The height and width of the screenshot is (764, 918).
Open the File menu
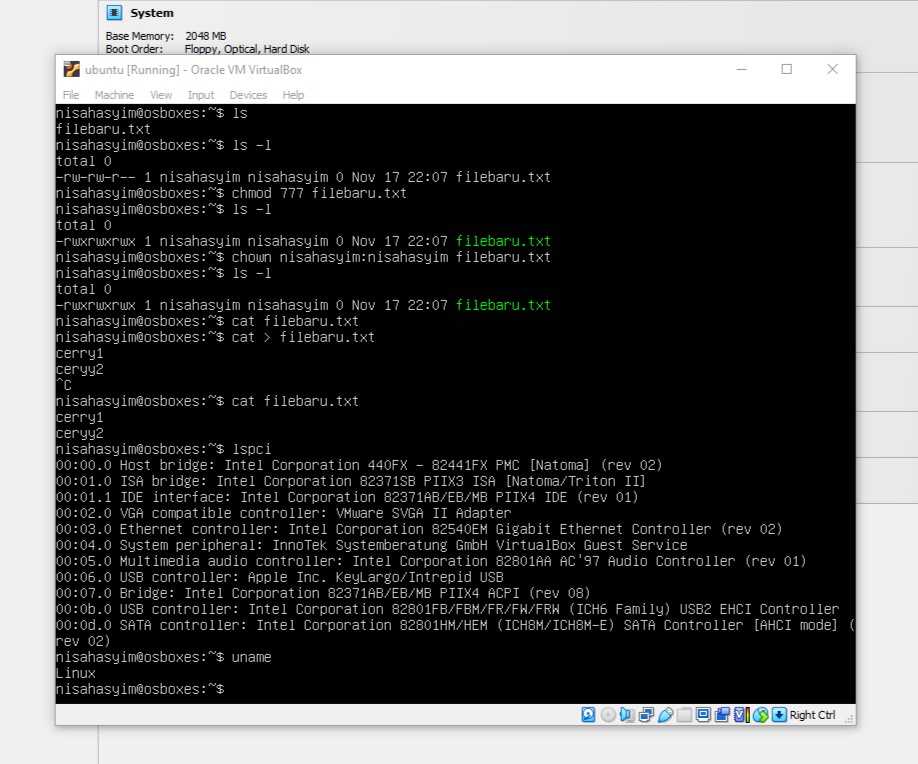pyautogui.click(x=71, y=95)
